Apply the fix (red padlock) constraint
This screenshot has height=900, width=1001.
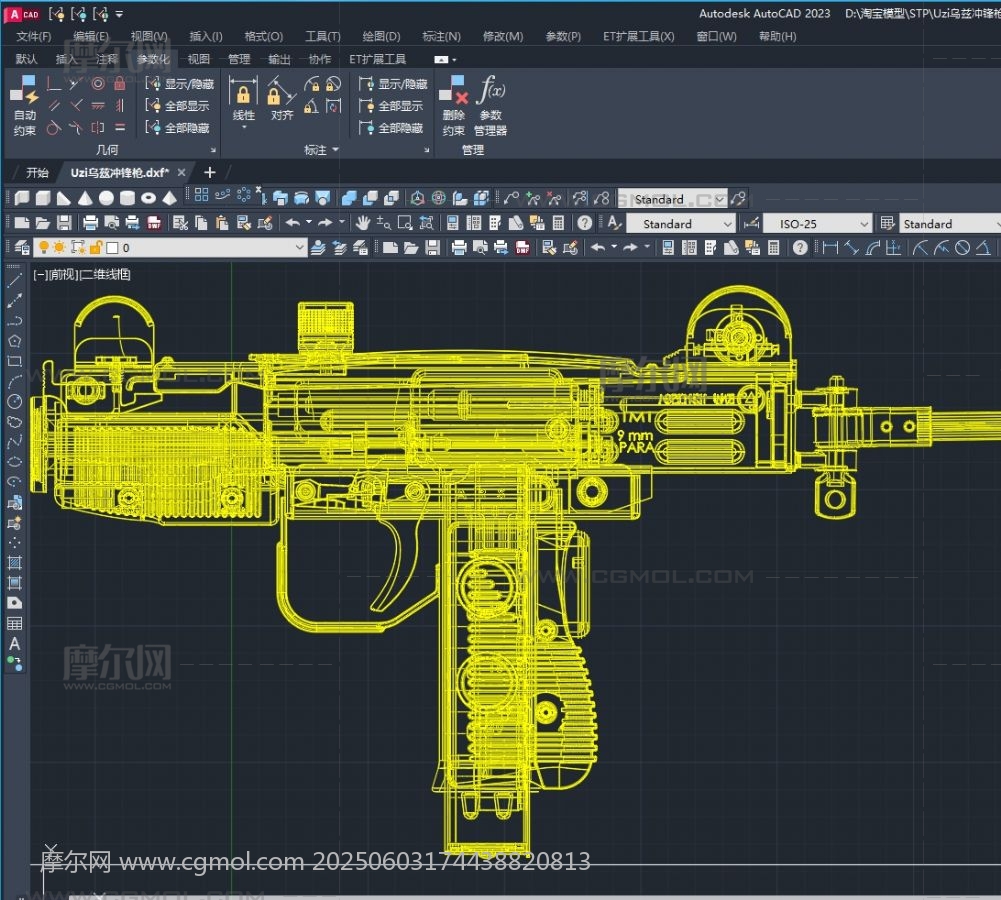click(119, 84)
